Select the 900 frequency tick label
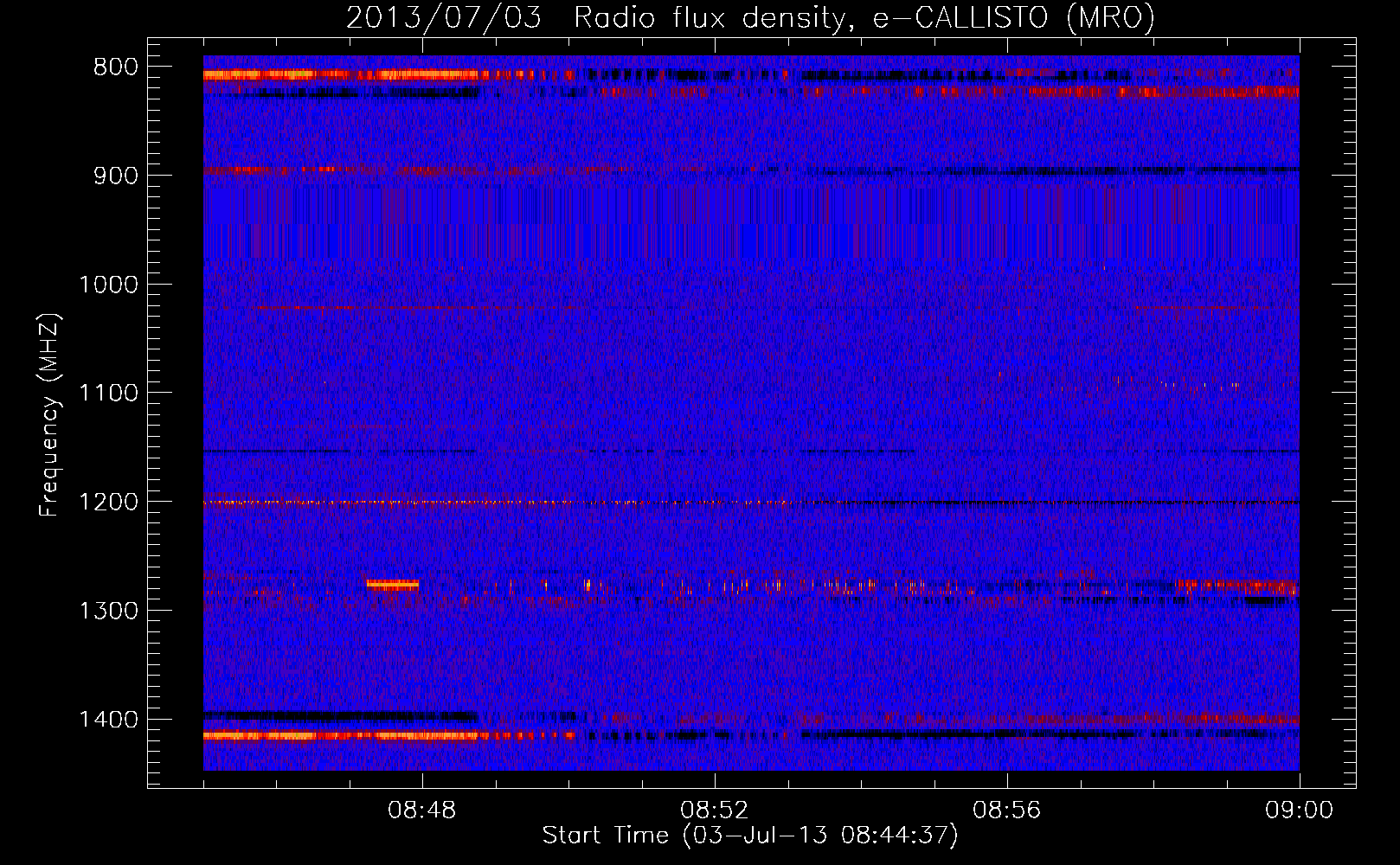 pyautogui.click(x=115, y=176)
